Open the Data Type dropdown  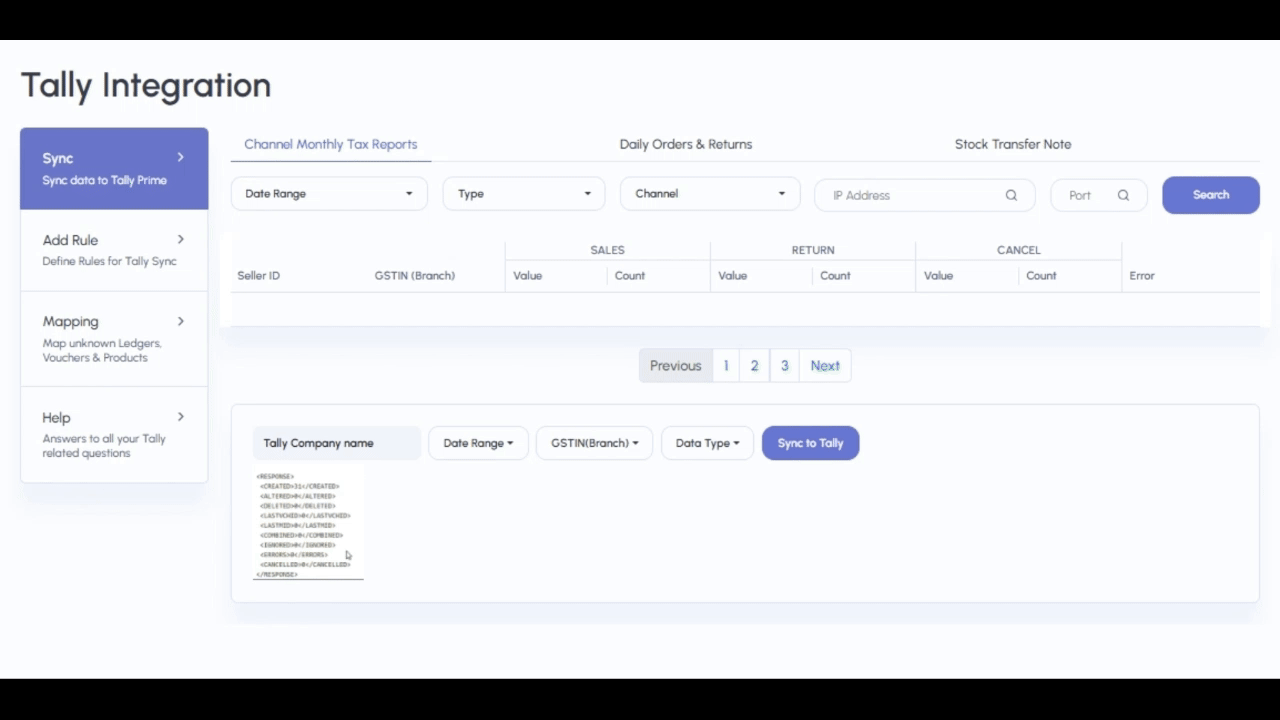(707, 443)
